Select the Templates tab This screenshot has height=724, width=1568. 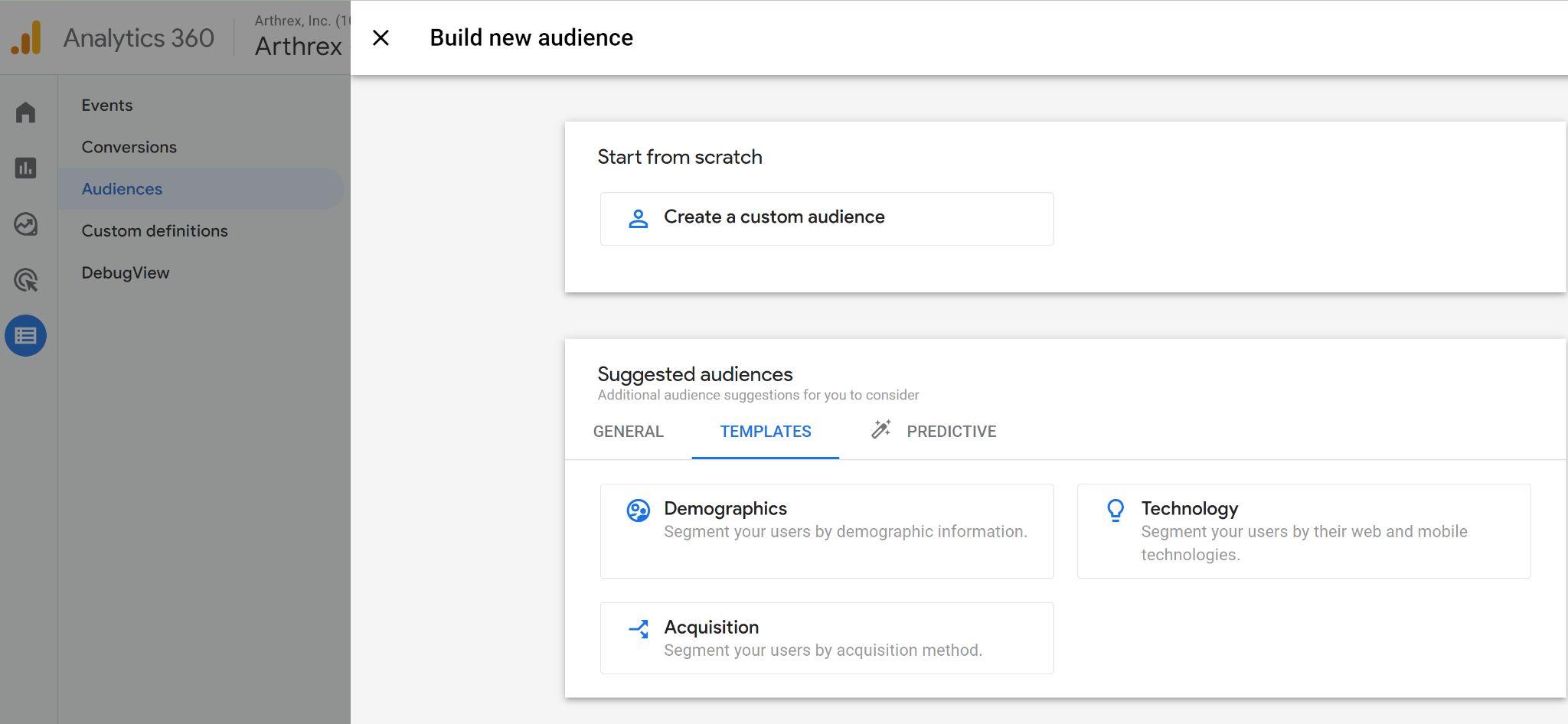click(765, 432)
